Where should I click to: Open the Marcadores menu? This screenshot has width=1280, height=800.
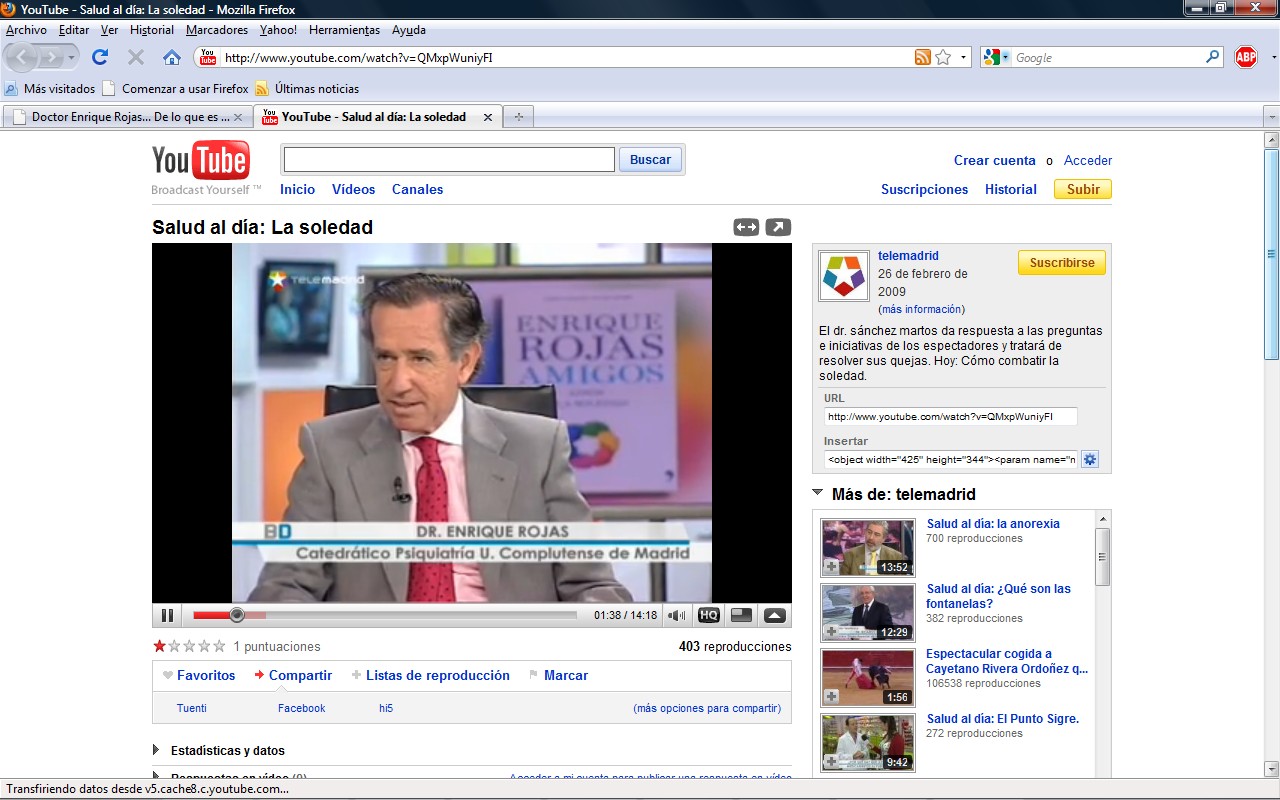point(216,30)
